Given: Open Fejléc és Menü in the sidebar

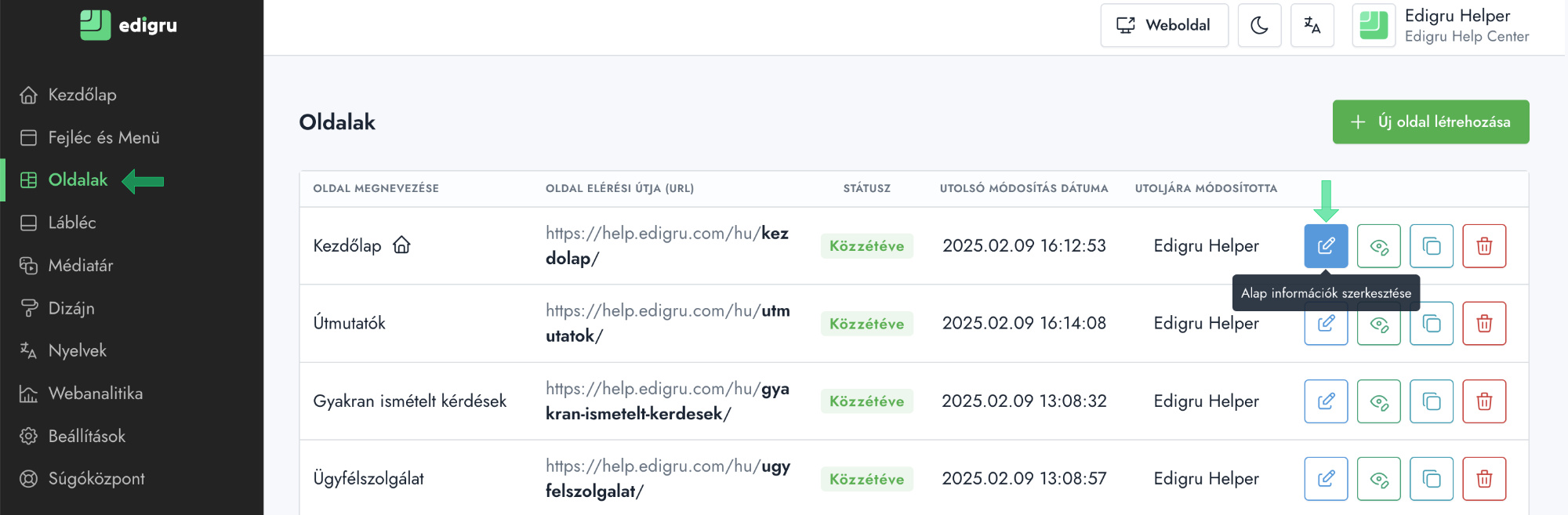Looking at the screenshot, I should (x=103, y=138).
